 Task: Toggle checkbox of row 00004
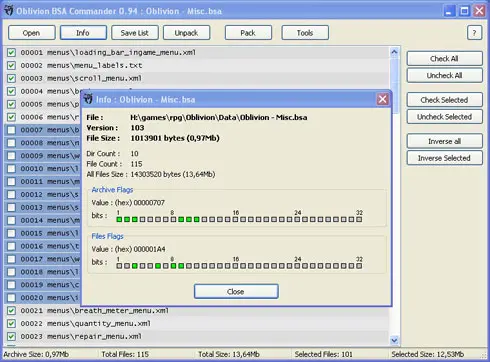click(x=11, y=91)
